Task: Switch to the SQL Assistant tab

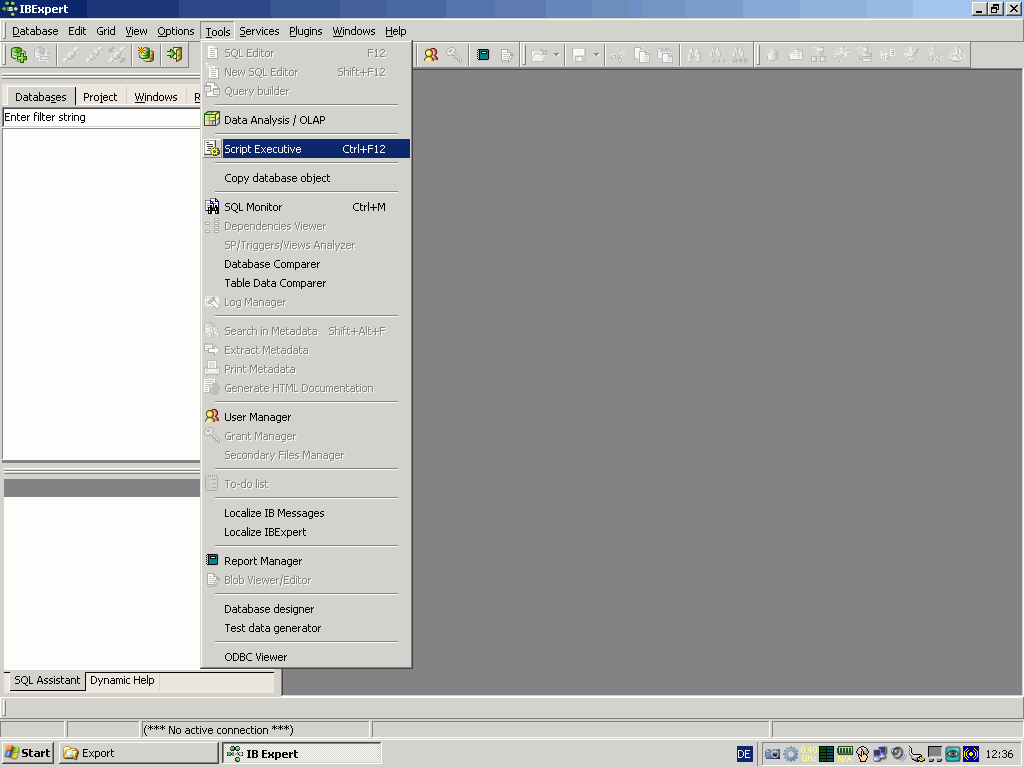Action: (47, 680)
